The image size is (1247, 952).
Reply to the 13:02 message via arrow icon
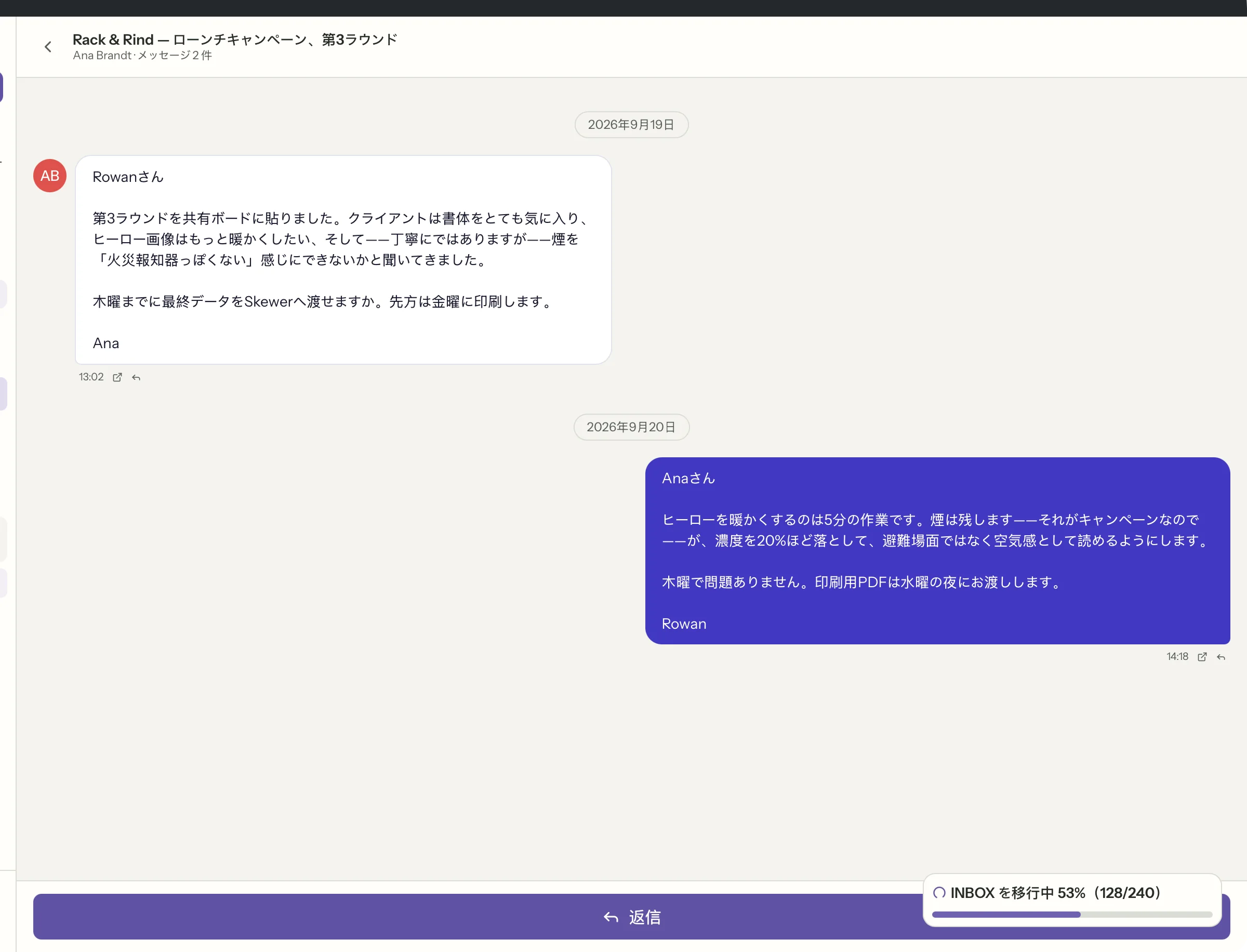pyautogui.click(x=136, y=377)
